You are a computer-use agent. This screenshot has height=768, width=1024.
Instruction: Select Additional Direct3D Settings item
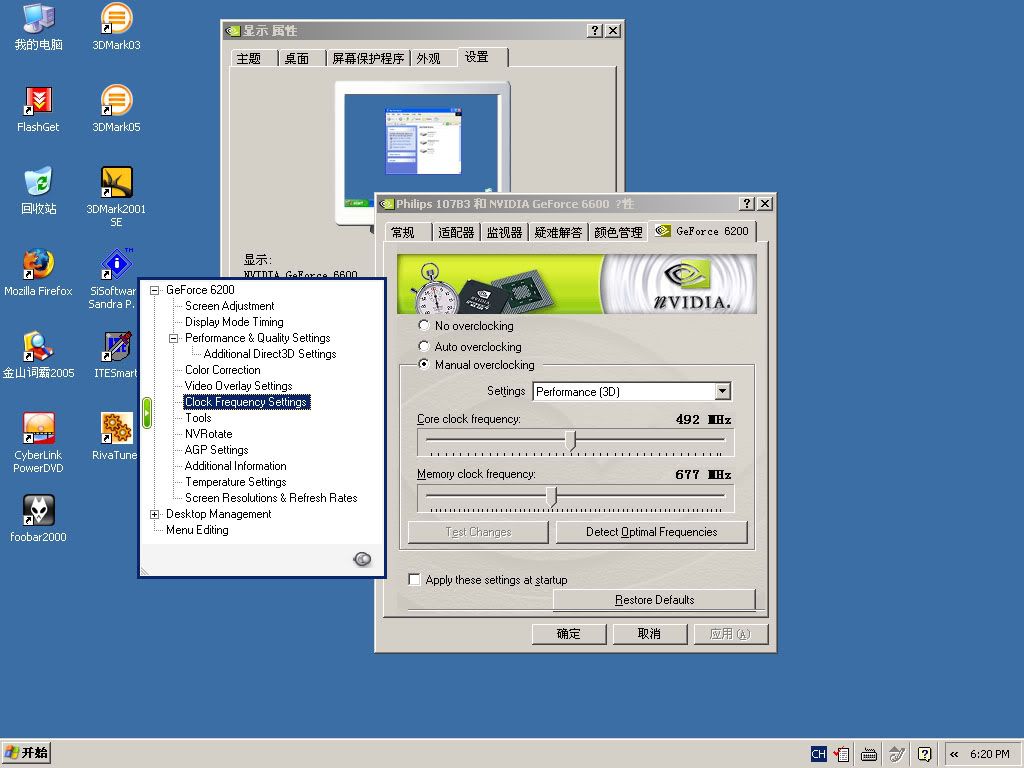pos(270,354)
